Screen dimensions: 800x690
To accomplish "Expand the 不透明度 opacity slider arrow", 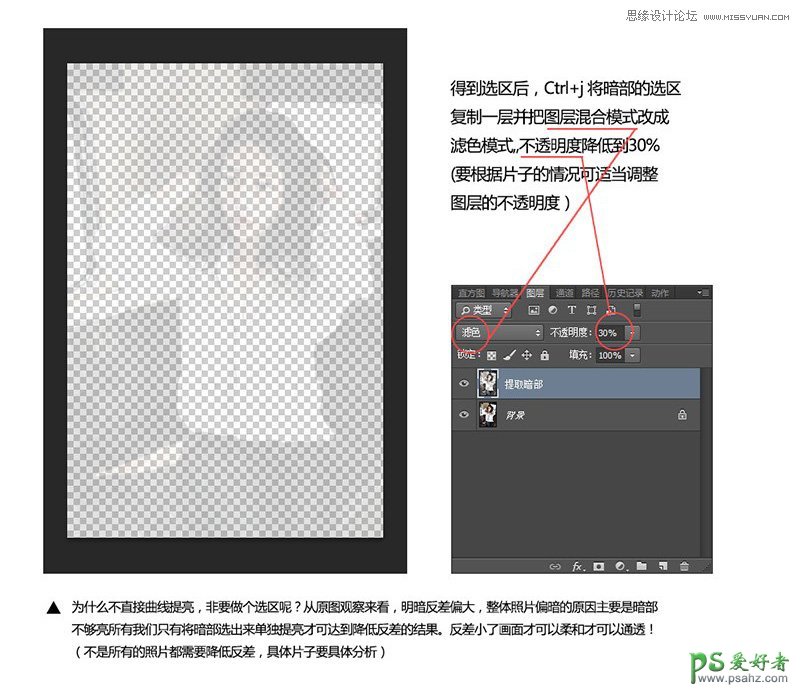I will (x=632, y=332).
